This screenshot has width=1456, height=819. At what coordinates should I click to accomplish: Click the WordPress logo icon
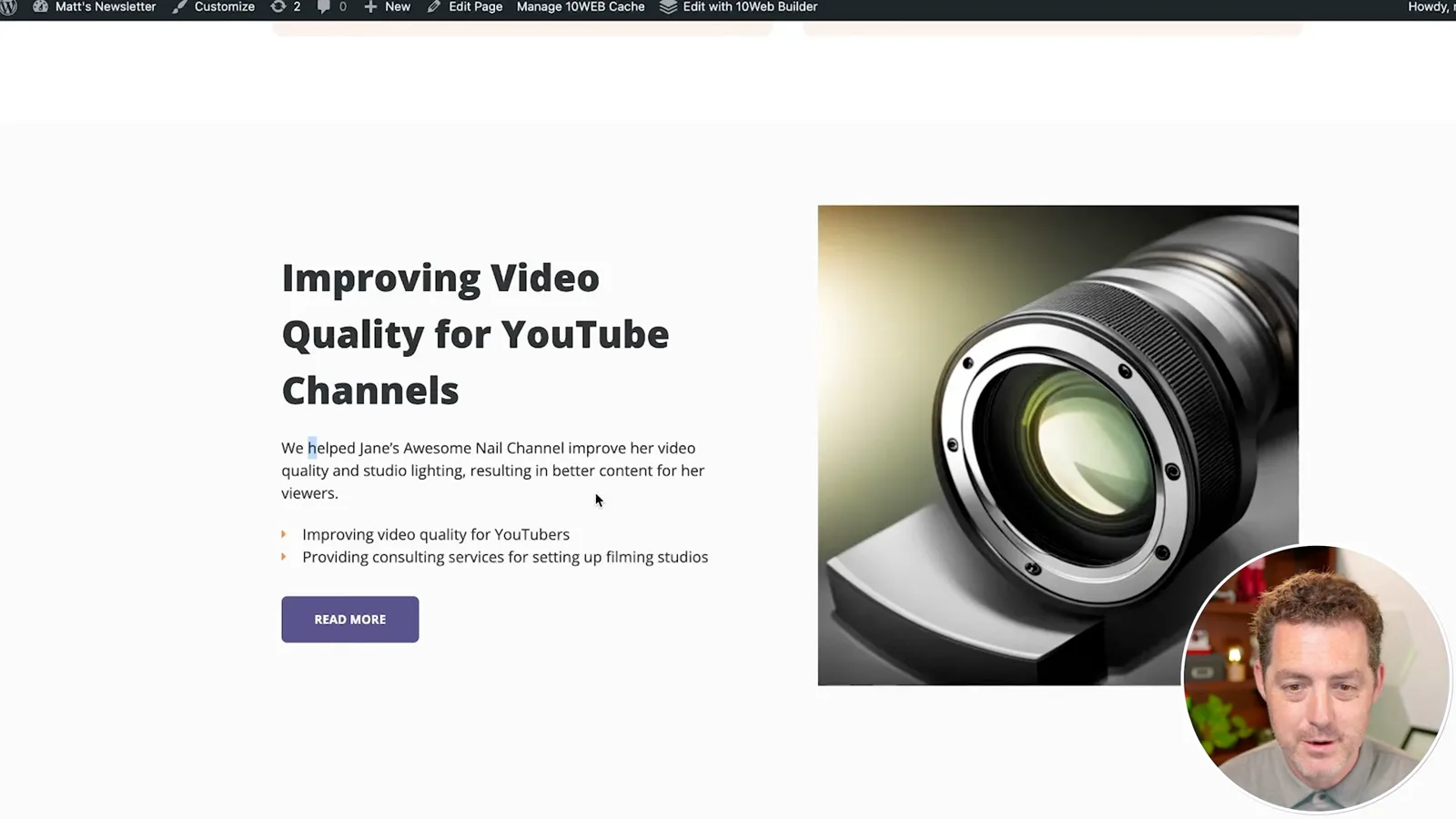pyautogui.click(x=8, y=6)
